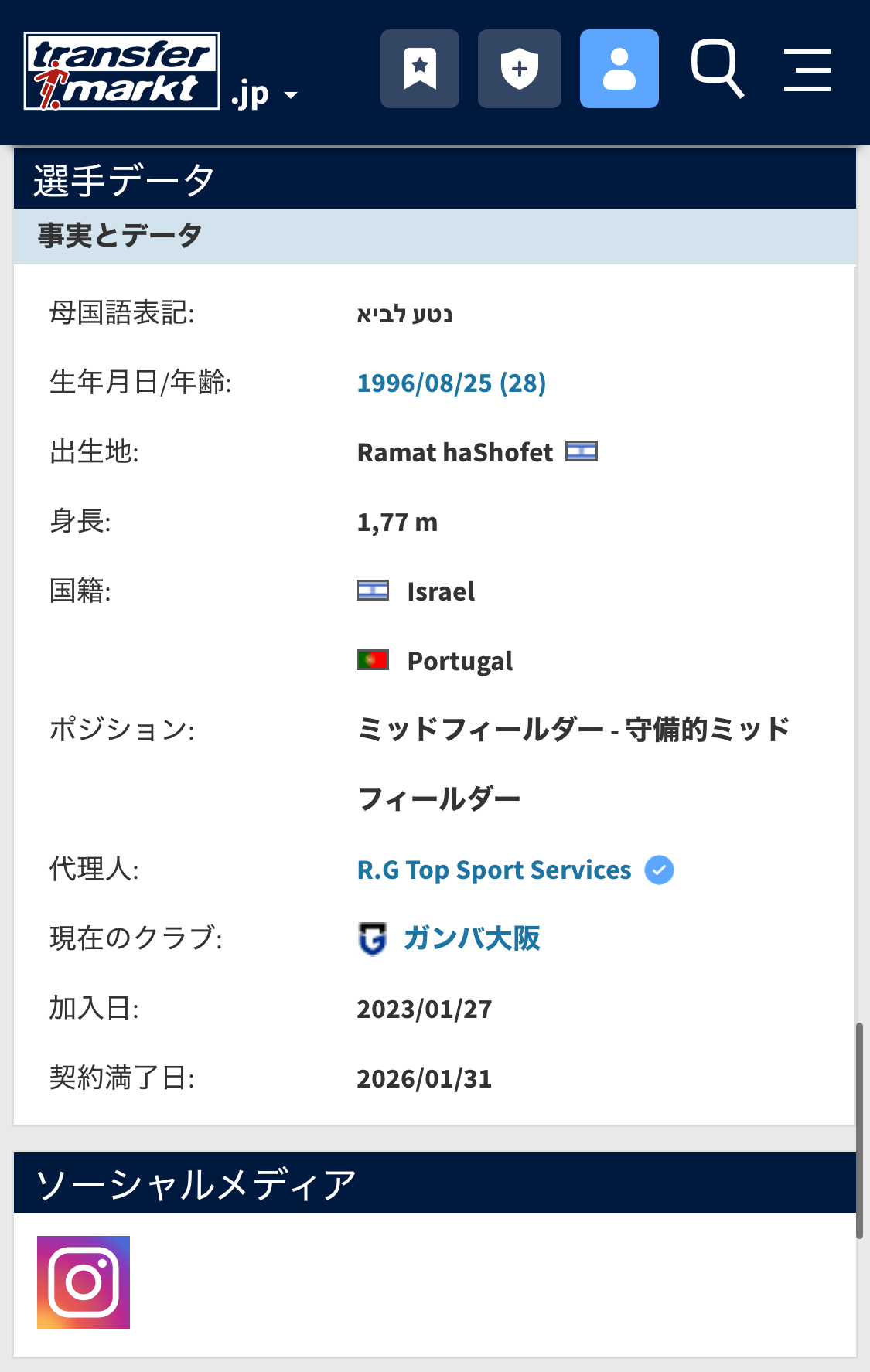This screenshot has height=1372, width=870.
Task: Open the Transfermarkt logo homepage
Action: [x=121, y=71]
